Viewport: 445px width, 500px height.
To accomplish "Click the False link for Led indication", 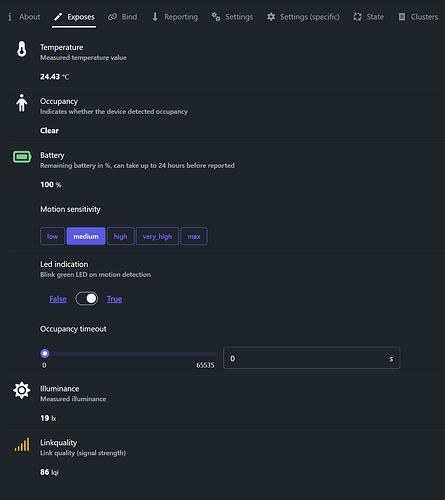I will pos(58,299).
